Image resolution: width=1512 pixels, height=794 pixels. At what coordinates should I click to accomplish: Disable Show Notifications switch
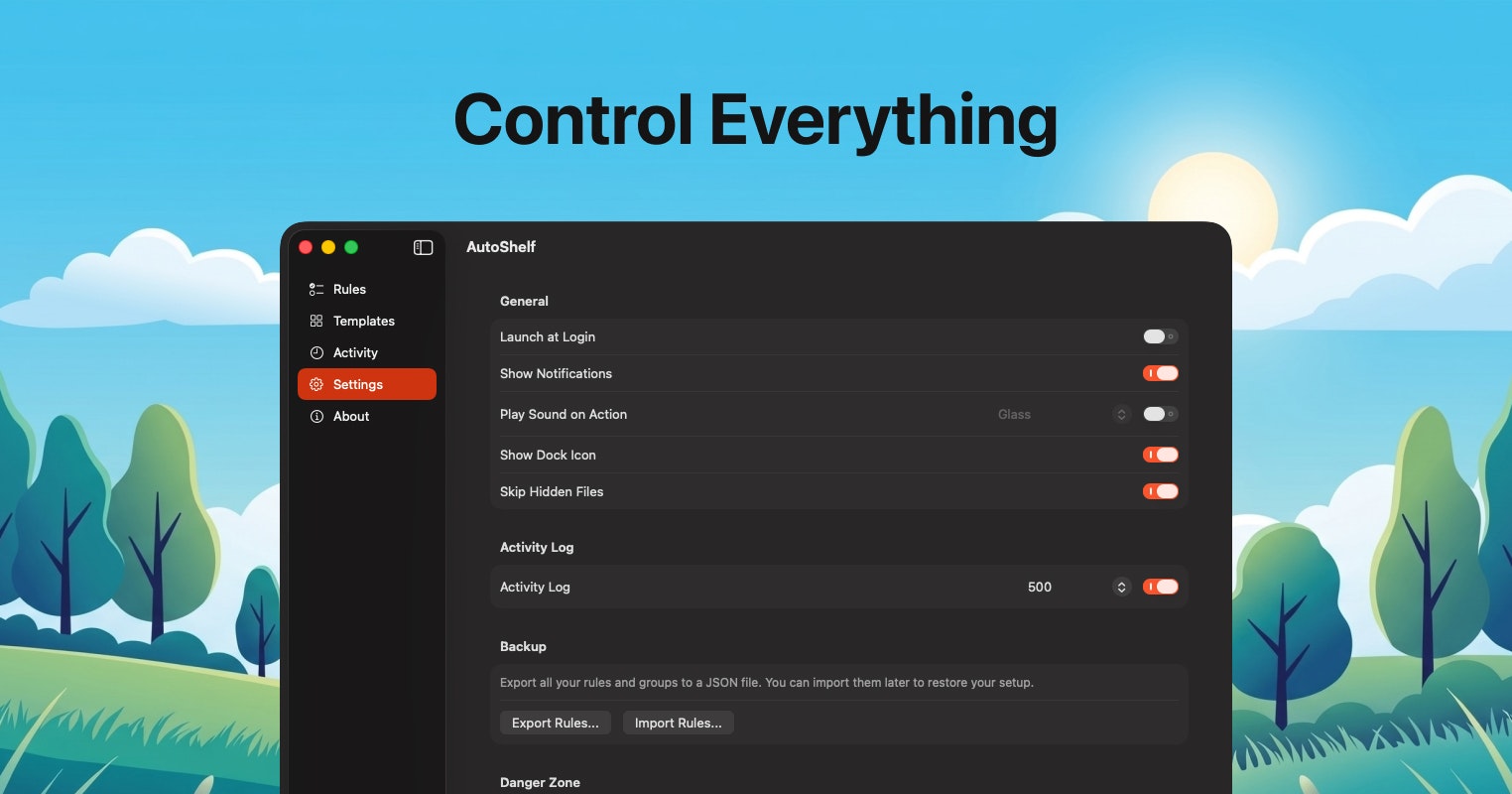coord(1160,373)
